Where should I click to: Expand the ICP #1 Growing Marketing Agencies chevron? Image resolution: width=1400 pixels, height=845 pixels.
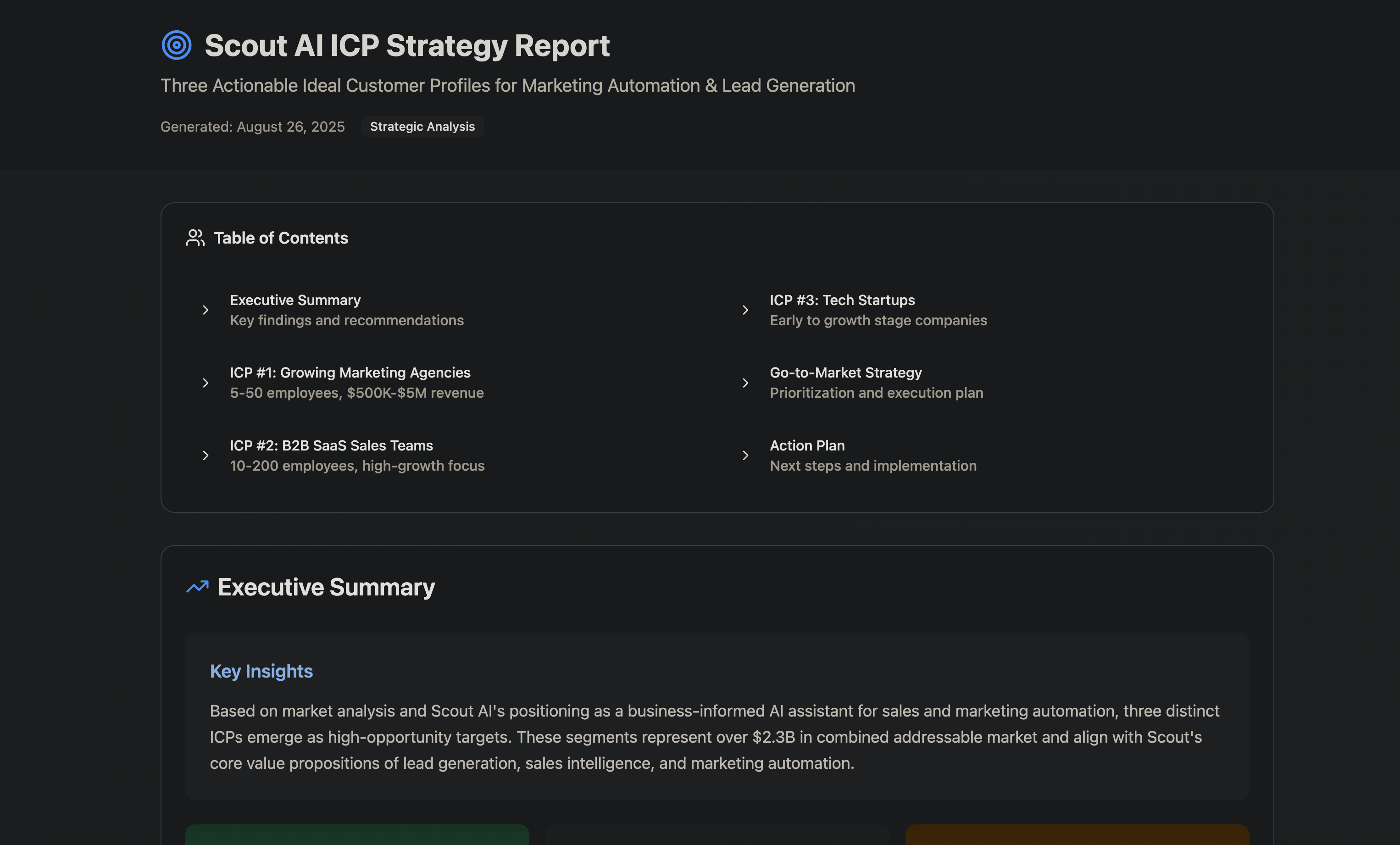[206, 383]
